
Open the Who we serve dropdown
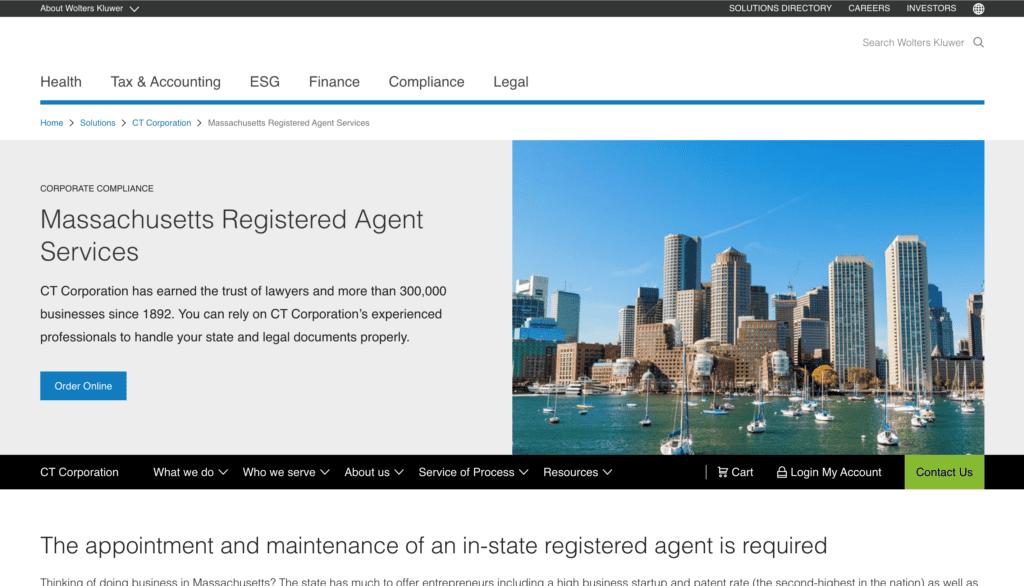point(285,472)
